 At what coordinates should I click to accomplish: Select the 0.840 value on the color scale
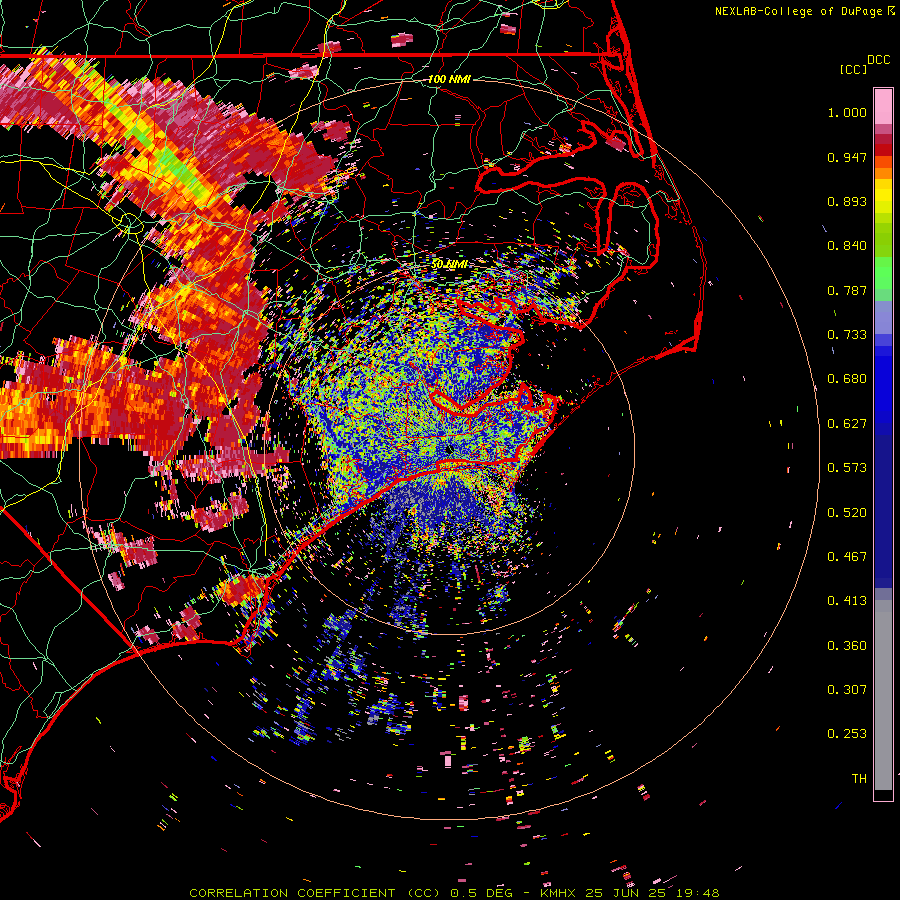847,246
